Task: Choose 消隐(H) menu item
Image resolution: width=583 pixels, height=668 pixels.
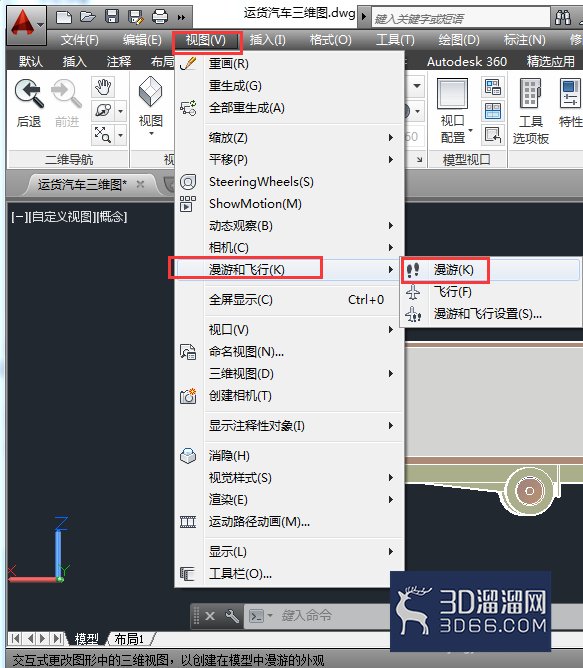Action: point(290,456)
